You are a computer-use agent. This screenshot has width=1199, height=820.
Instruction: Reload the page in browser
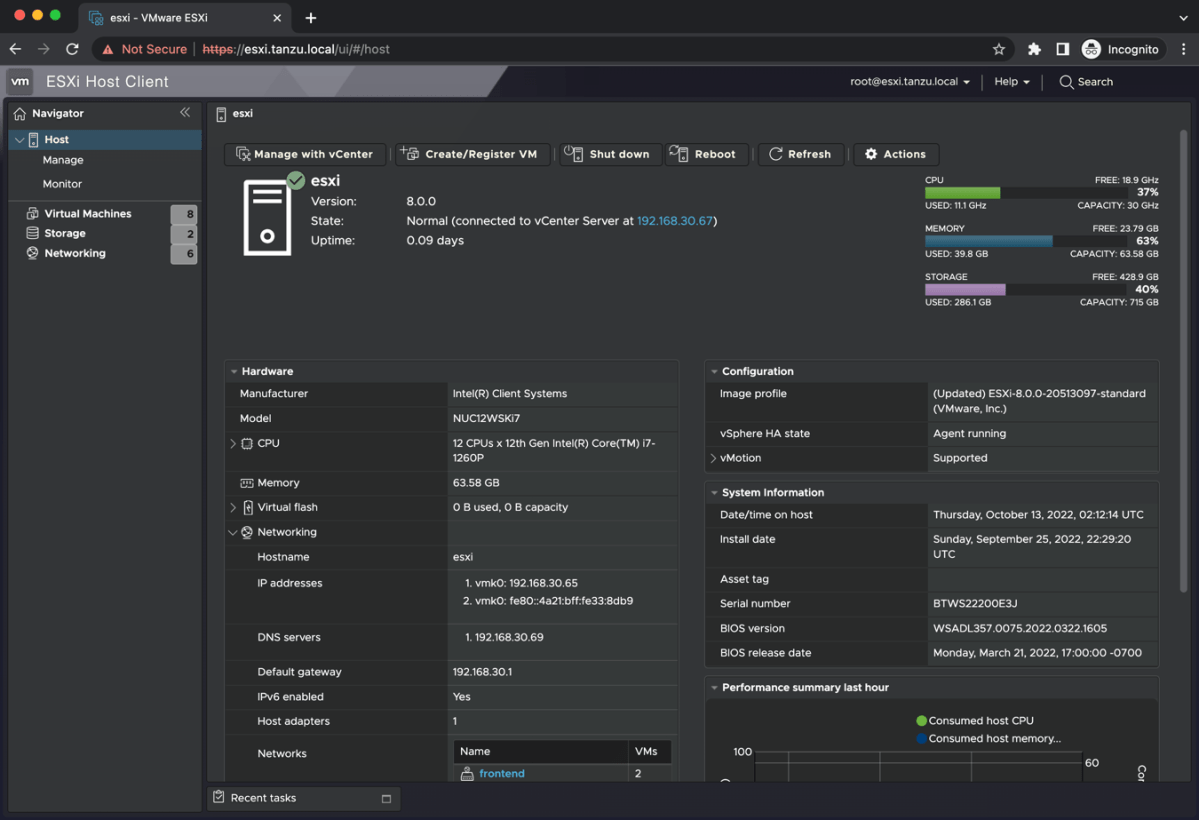pyautogui.click(x=72, y=49)
